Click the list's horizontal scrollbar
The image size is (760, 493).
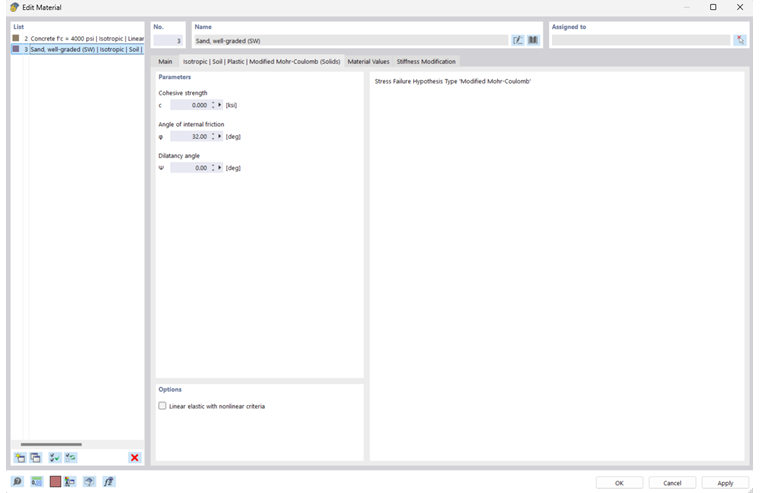pyautogui.click(x=51, y=444)
